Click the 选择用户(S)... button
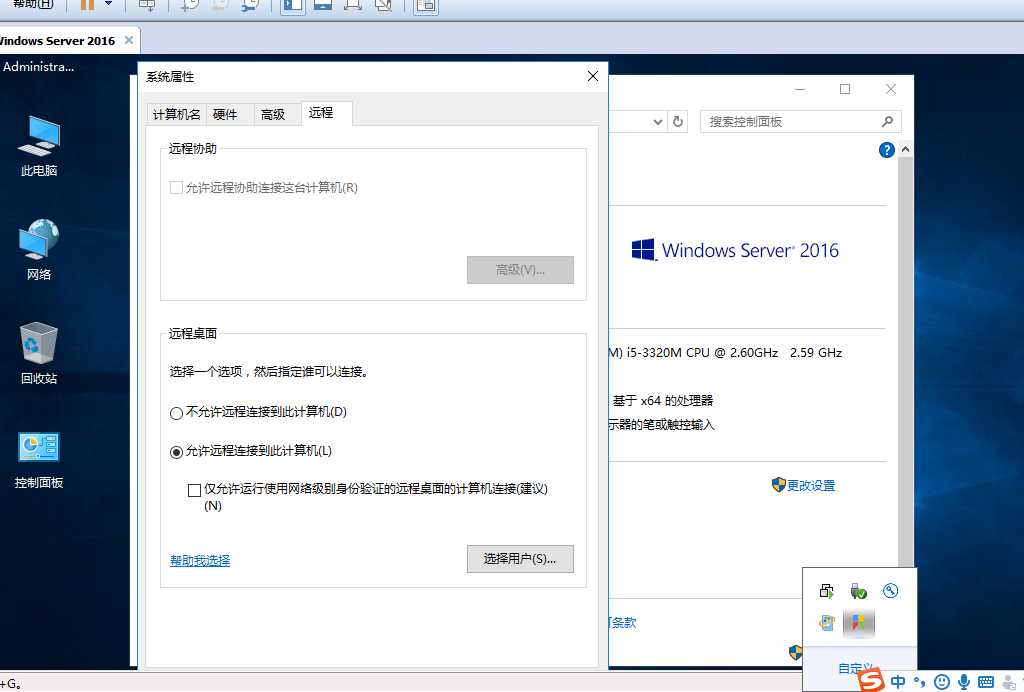1024x692 pixels. coord(520,559)
